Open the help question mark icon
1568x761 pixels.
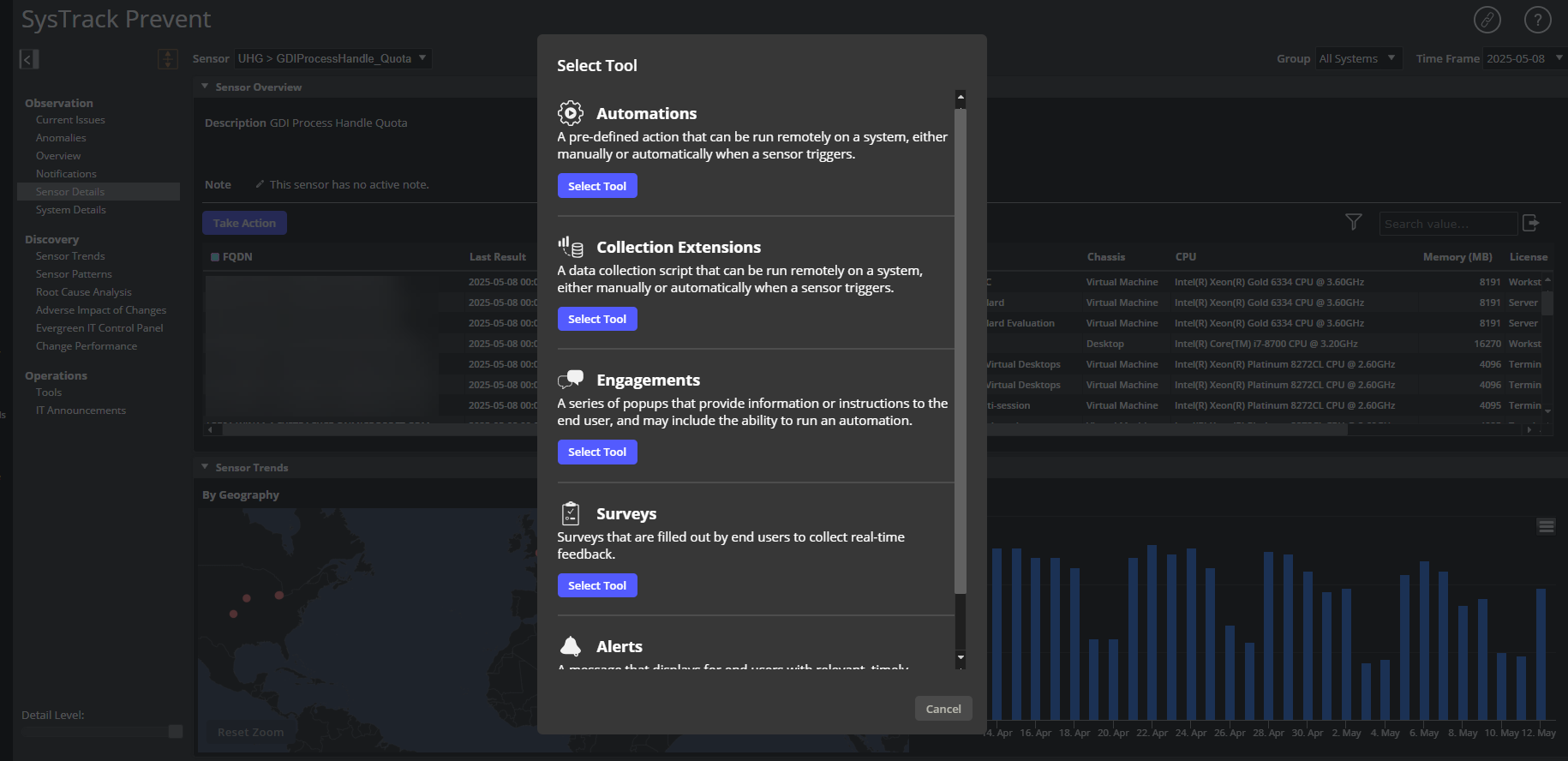(1538, 19)
